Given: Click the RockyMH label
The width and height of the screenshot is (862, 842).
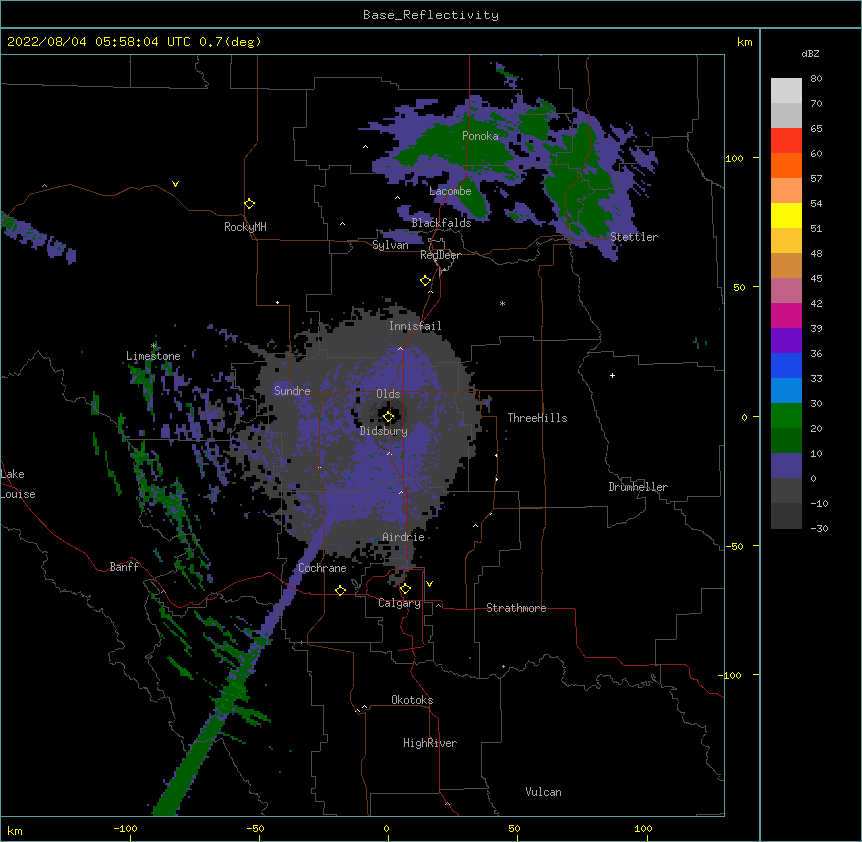Looking at the screenshot, I should [245, 227].
